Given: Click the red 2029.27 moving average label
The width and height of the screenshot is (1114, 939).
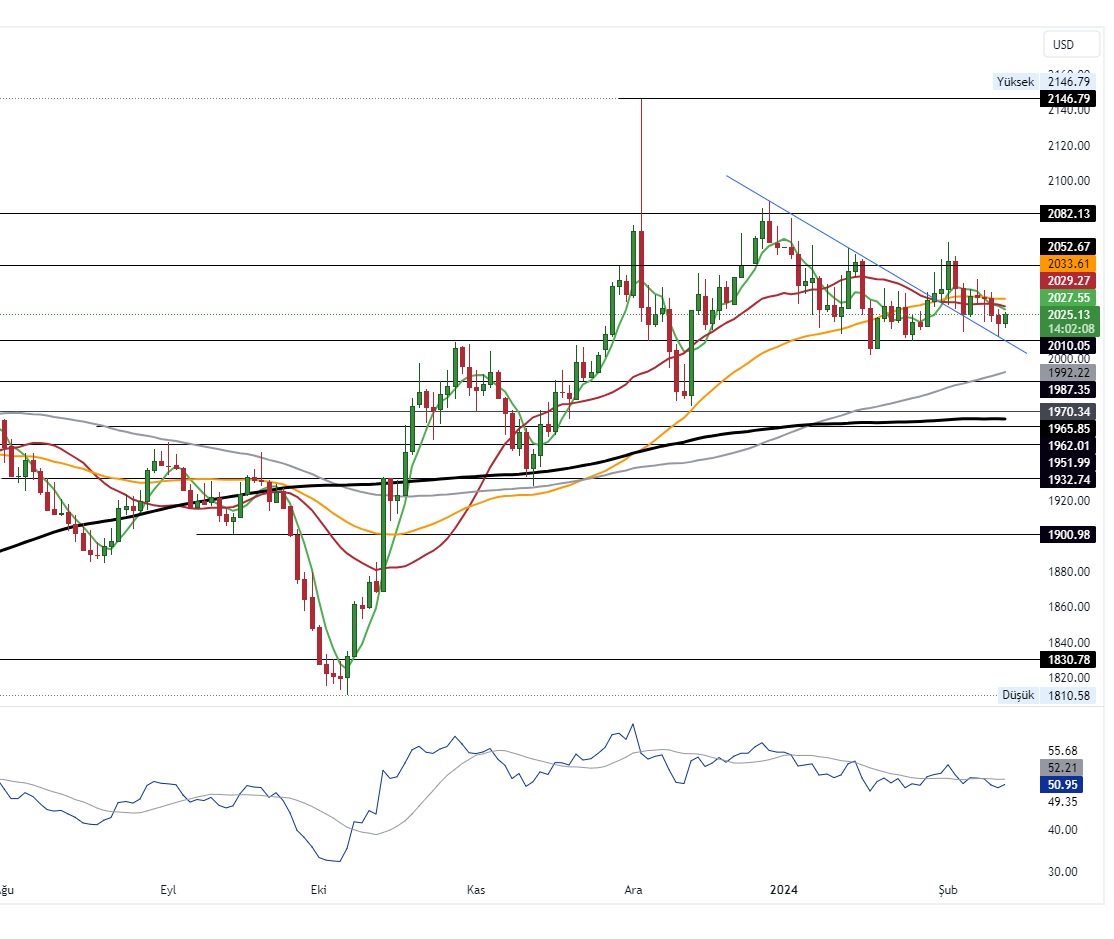Looking at the screenshot, I should pos(1069,281).
